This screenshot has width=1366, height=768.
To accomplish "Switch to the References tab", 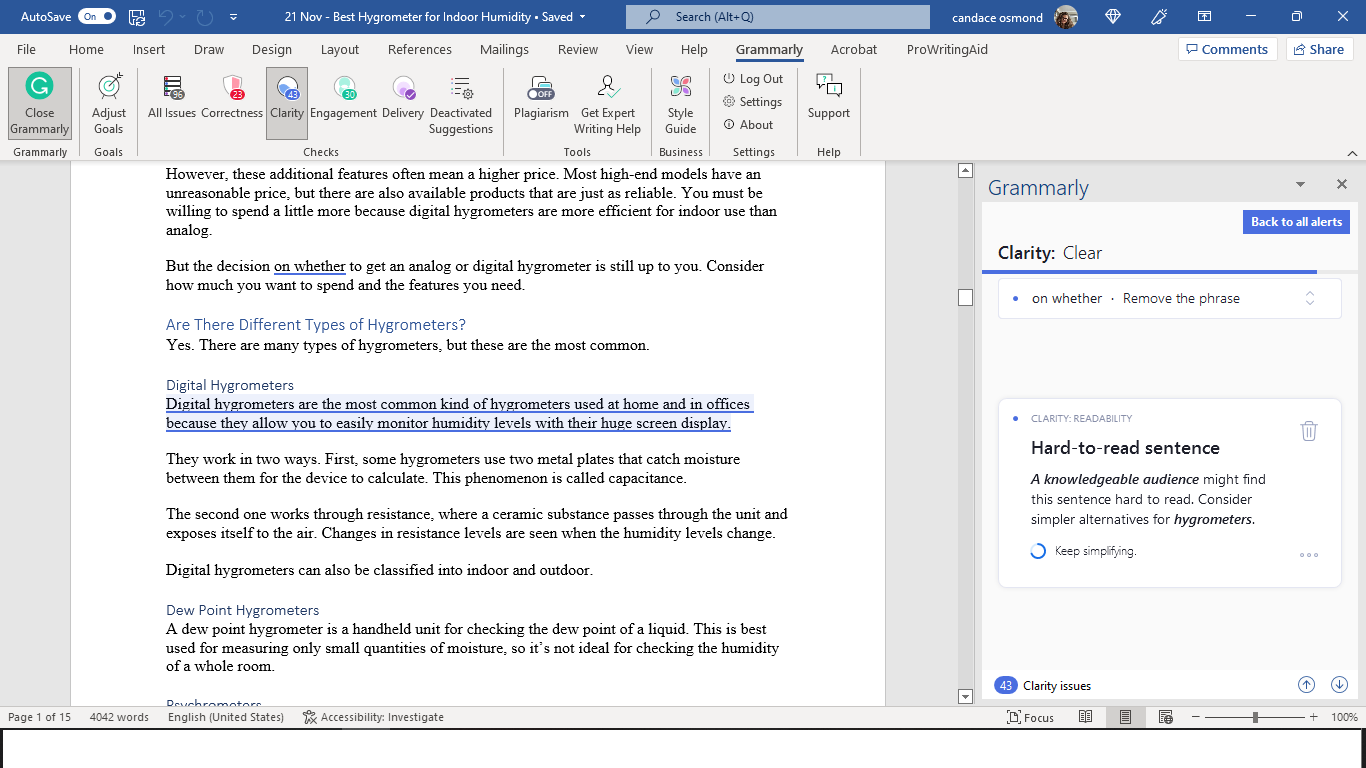I will [x=419, y=49].
